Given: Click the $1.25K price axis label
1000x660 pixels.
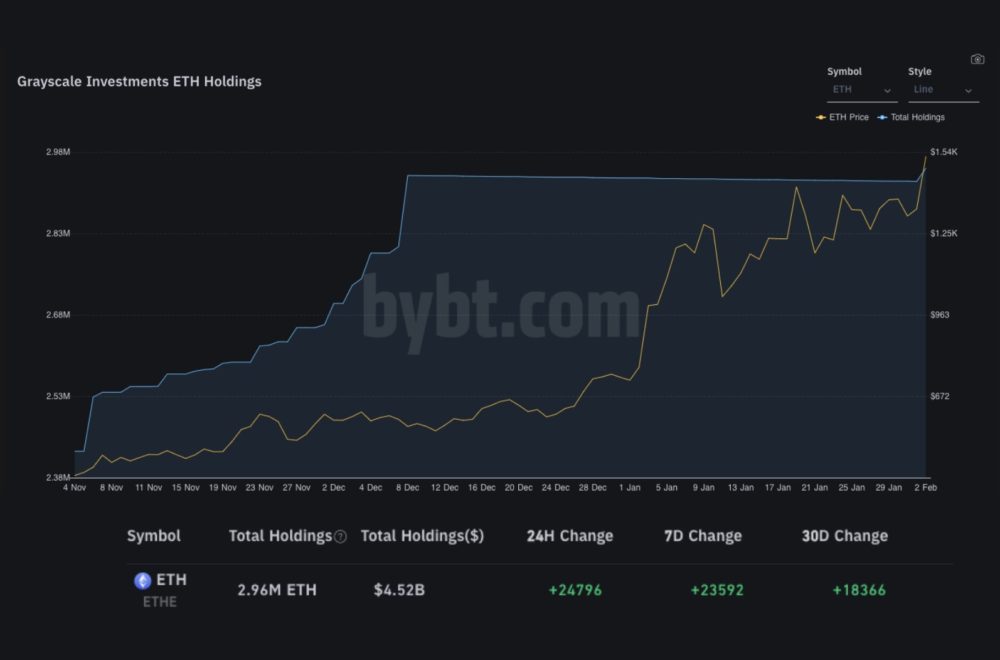Looking at the screenshot, I should point(944,234).
